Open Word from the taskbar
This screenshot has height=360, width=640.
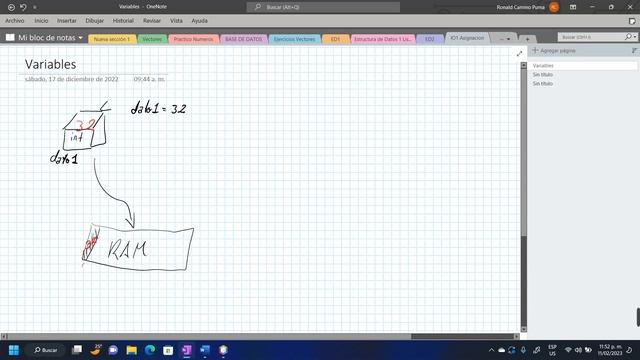click(x=205, y=350)
